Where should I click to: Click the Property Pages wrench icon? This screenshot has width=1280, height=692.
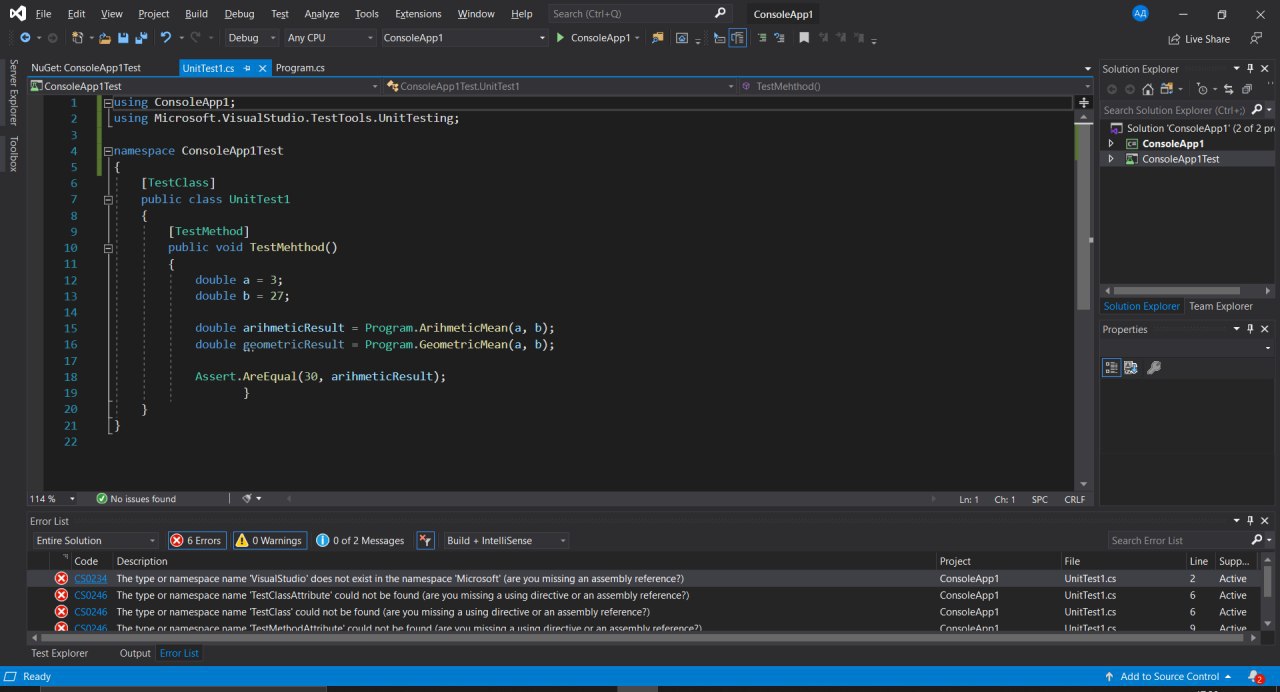1153,367
